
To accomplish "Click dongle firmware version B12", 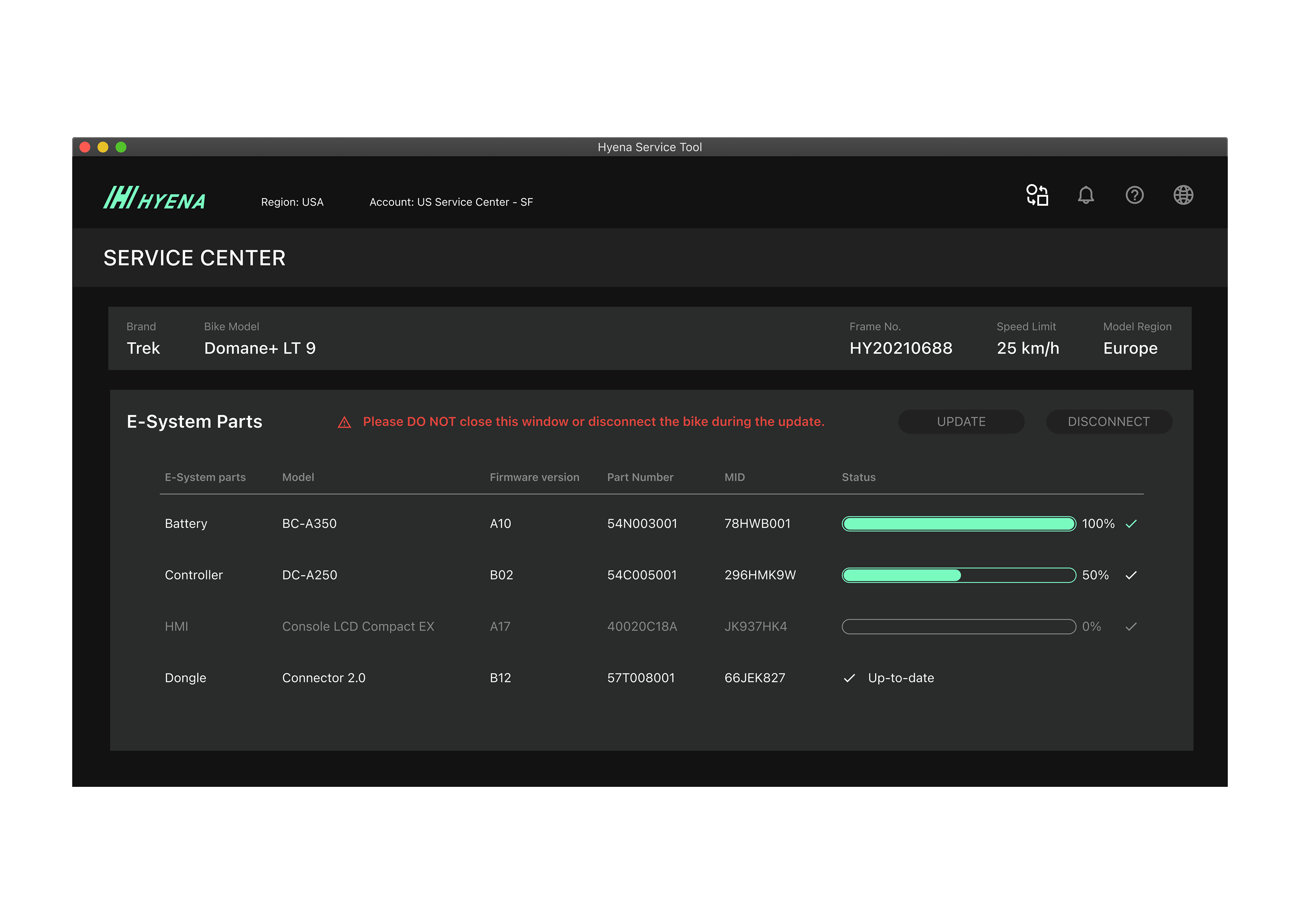I will (x=500, y=678).
